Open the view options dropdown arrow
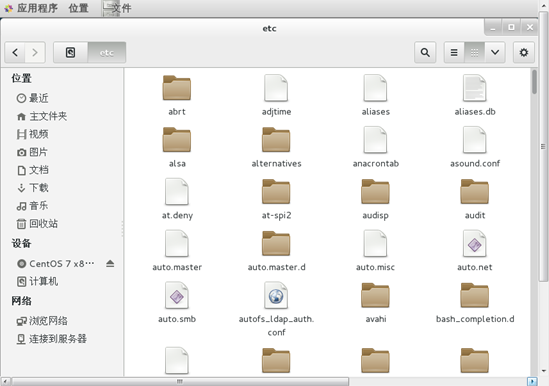 tap(495, 53)
